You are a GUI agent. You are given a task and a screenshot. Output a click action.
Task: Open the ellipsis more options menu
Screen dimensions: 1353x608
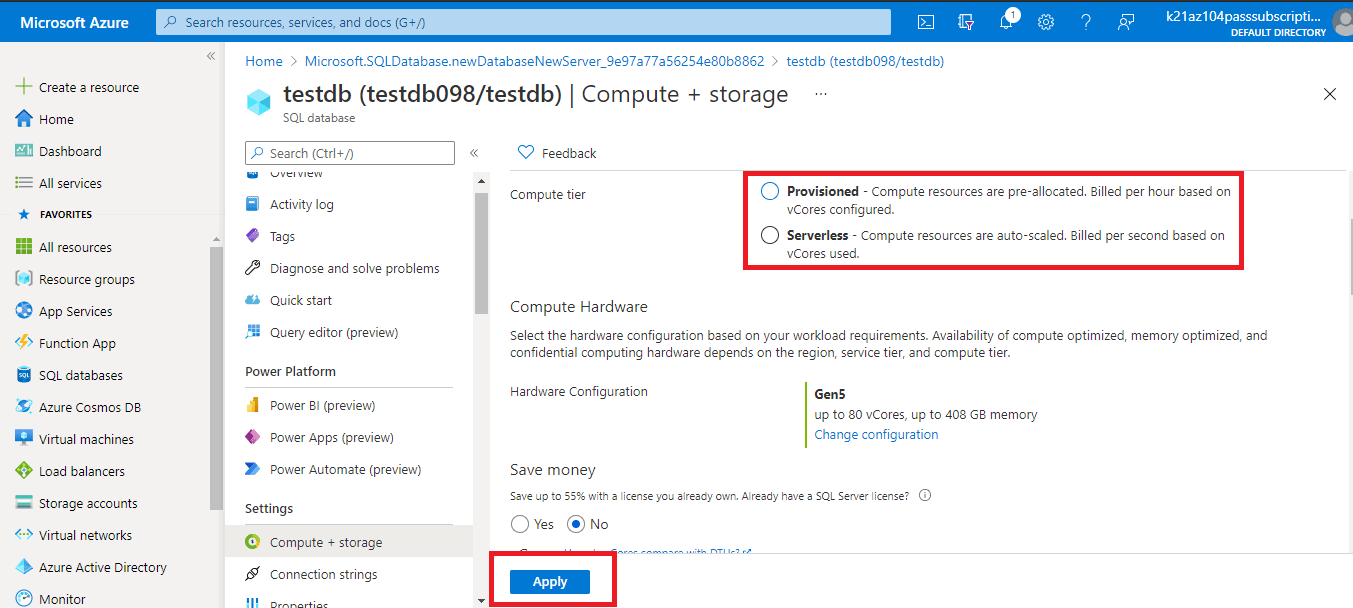pos(821,94)
